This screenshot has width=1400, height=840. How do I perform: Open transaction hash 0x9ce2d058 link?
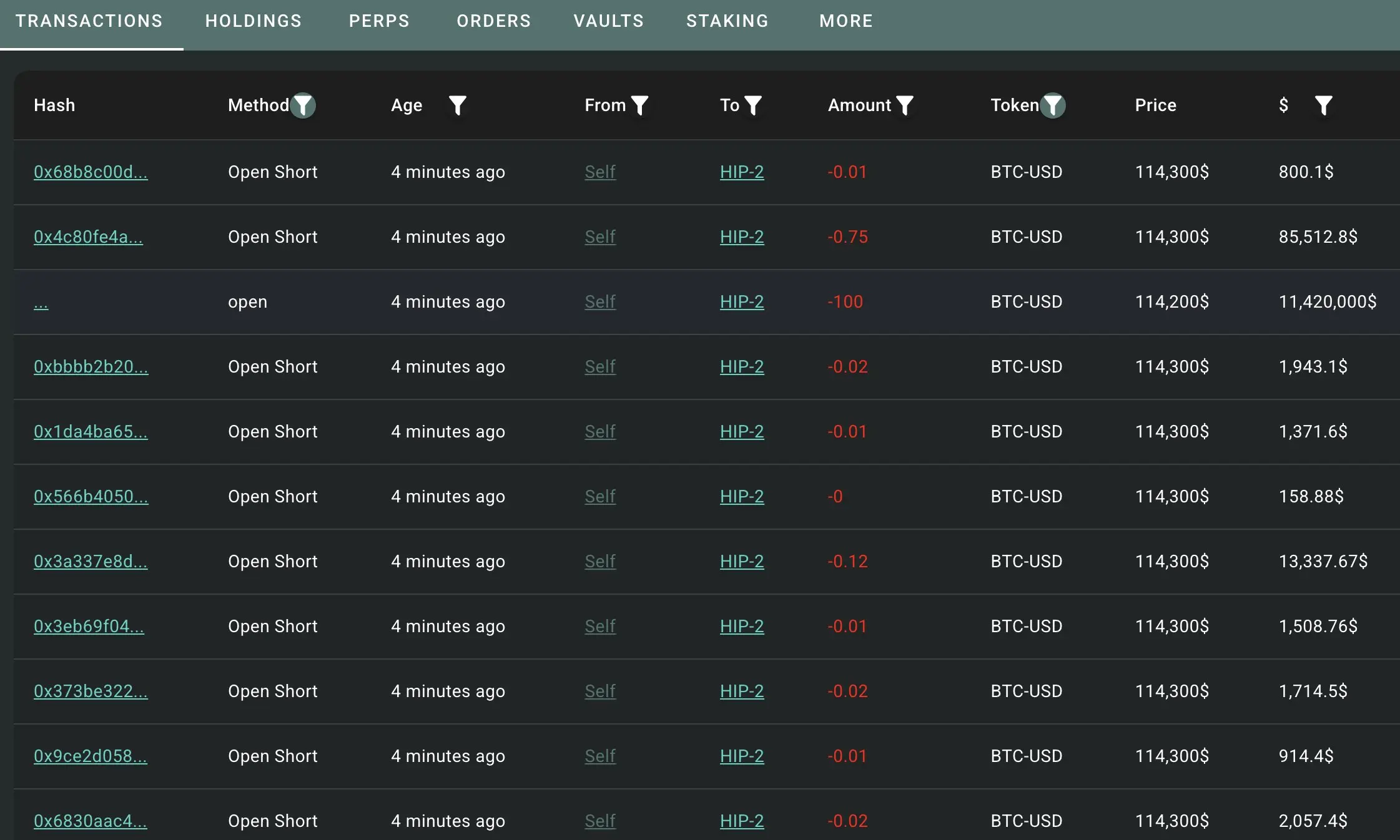pyautogui.click(x=91, y=756)
